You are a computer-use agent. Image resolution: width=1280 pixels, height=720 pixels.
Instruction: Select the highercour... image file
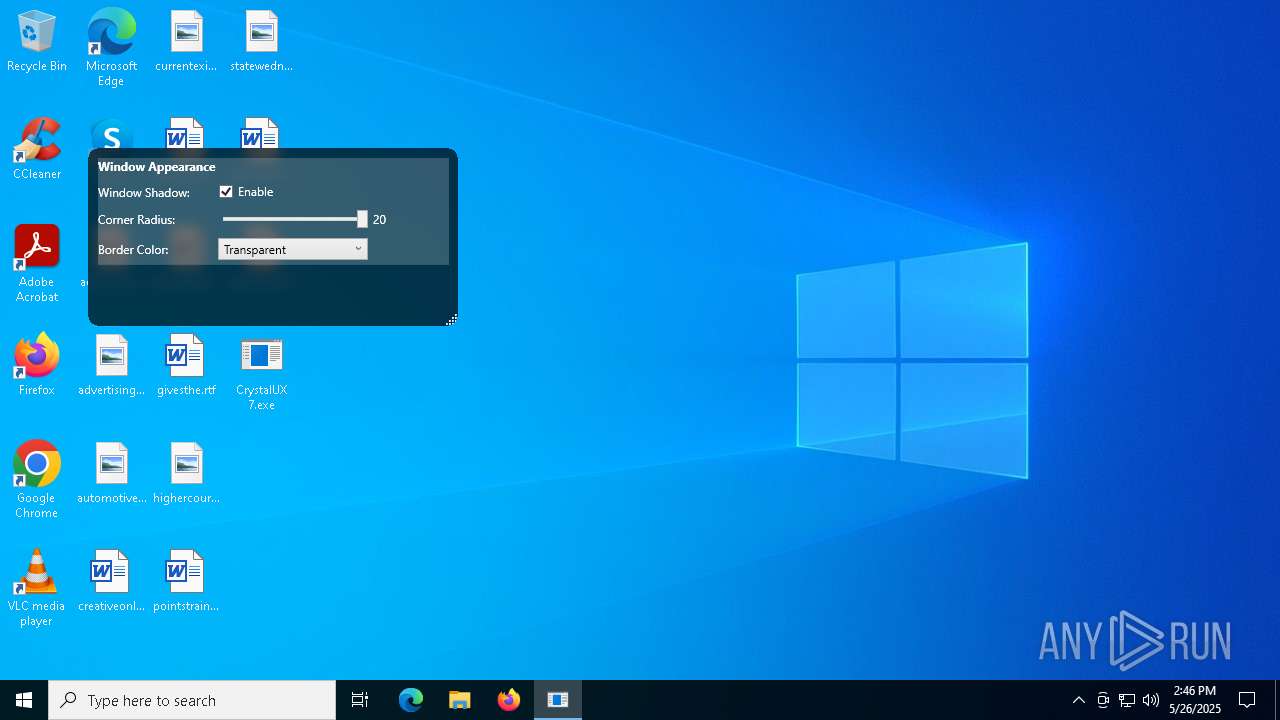click(186, 473)
